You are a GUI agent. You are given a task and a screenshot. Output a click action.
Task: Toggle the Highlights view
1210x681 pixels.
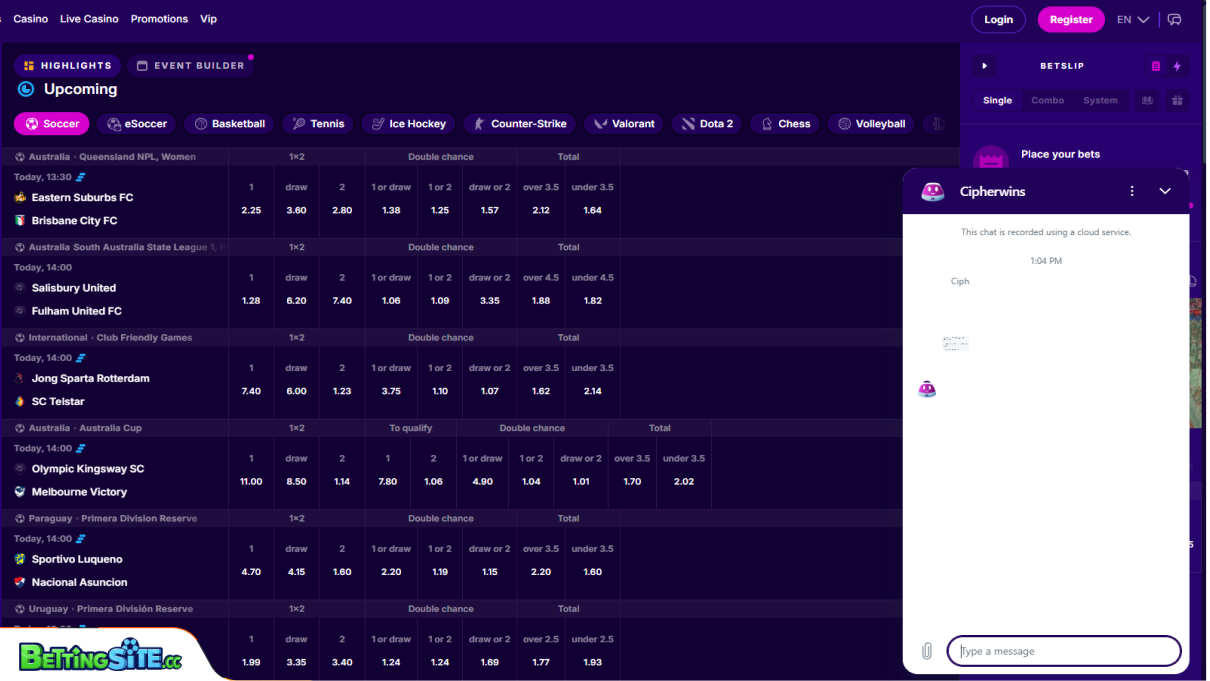[x=67, y=65]
